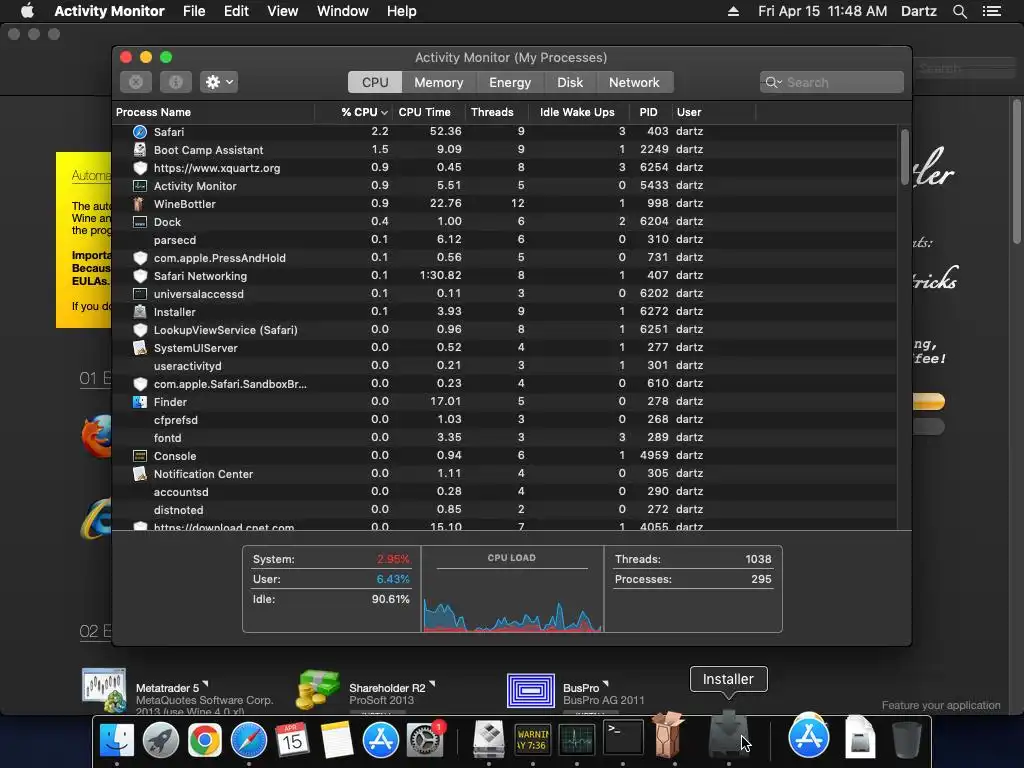
Task: Select the distnoted process row
Action: point(504,510)
